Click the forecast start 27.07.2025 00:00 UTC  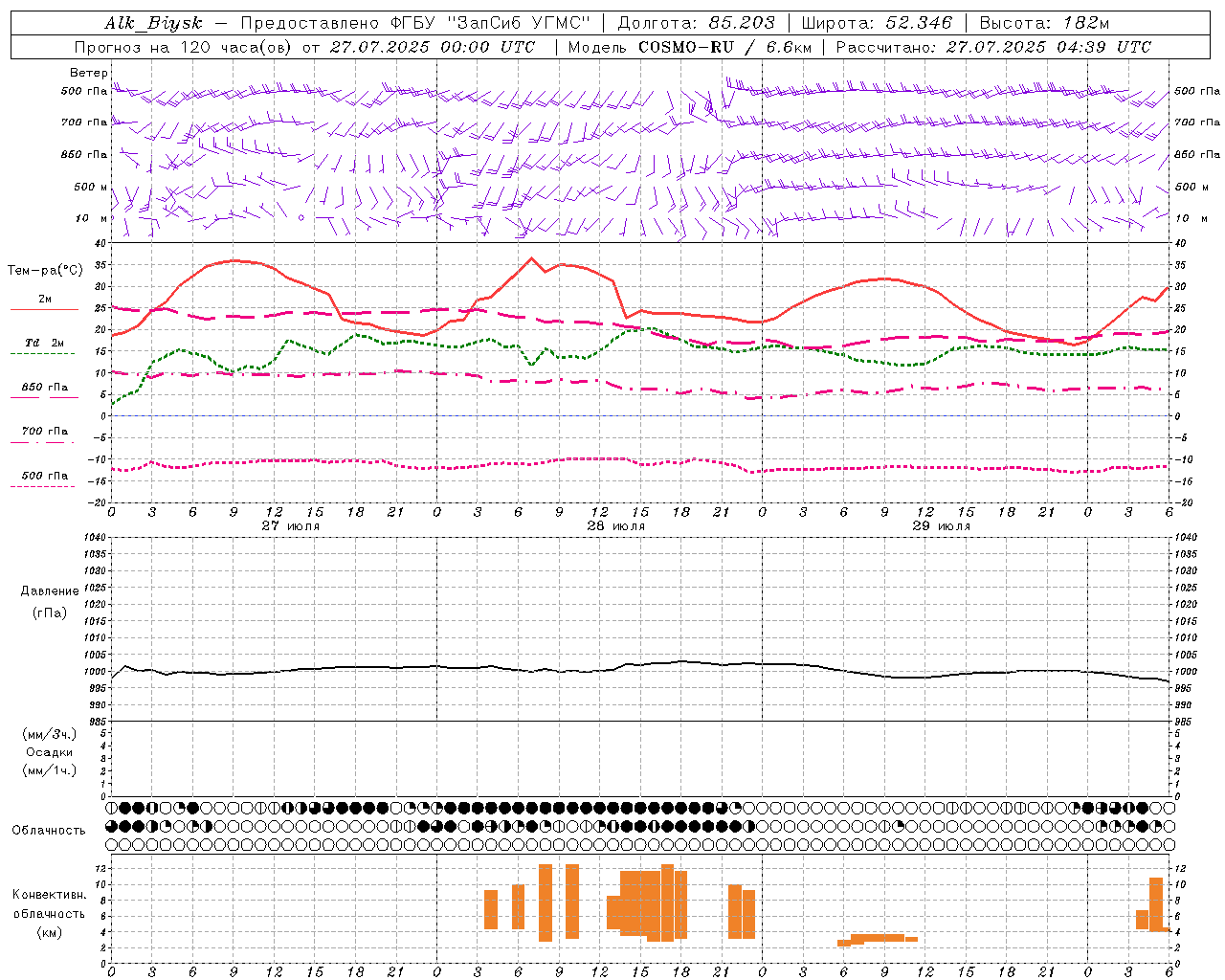[x=433, y=47]
